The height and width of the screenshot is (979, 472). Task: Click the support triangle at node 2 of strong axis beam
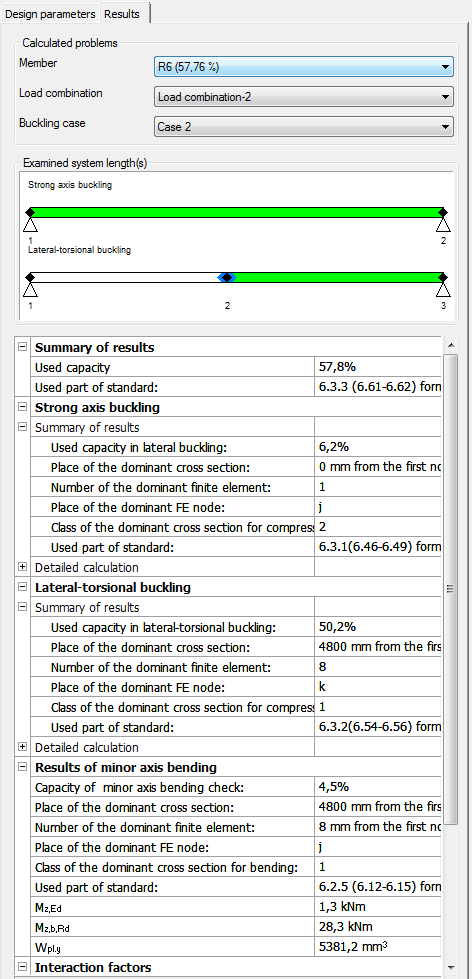pos(443,225)
